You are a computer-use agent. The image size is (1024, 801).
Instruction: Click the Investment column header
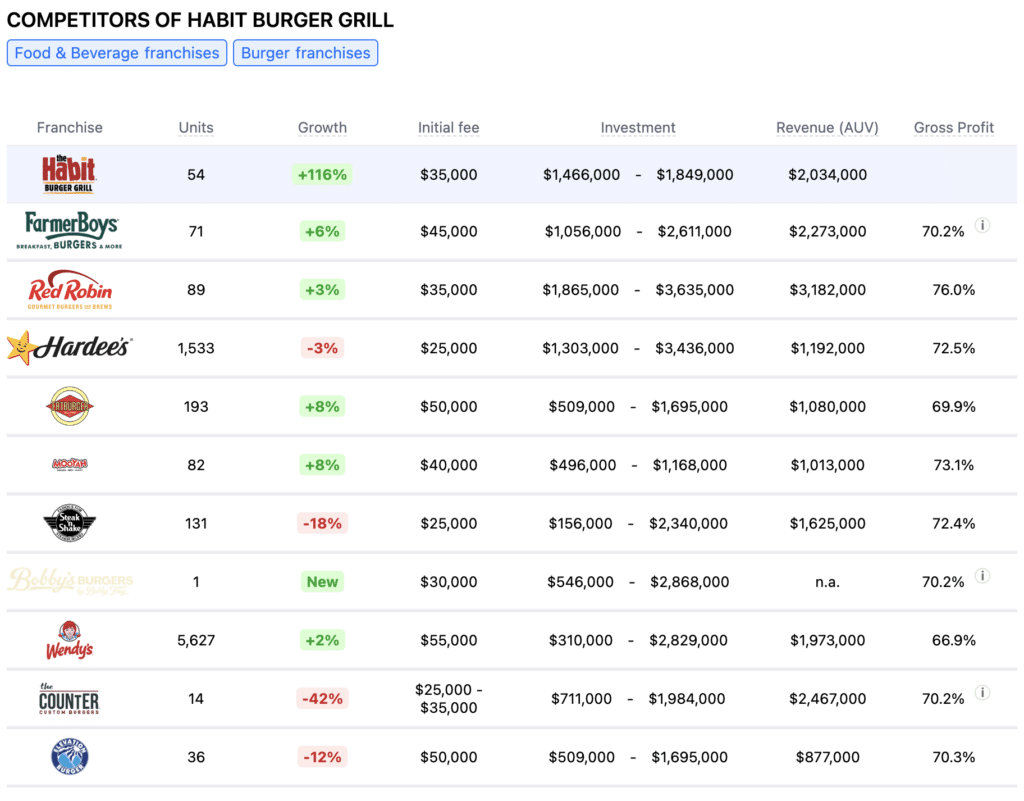(x=638, y=127)
